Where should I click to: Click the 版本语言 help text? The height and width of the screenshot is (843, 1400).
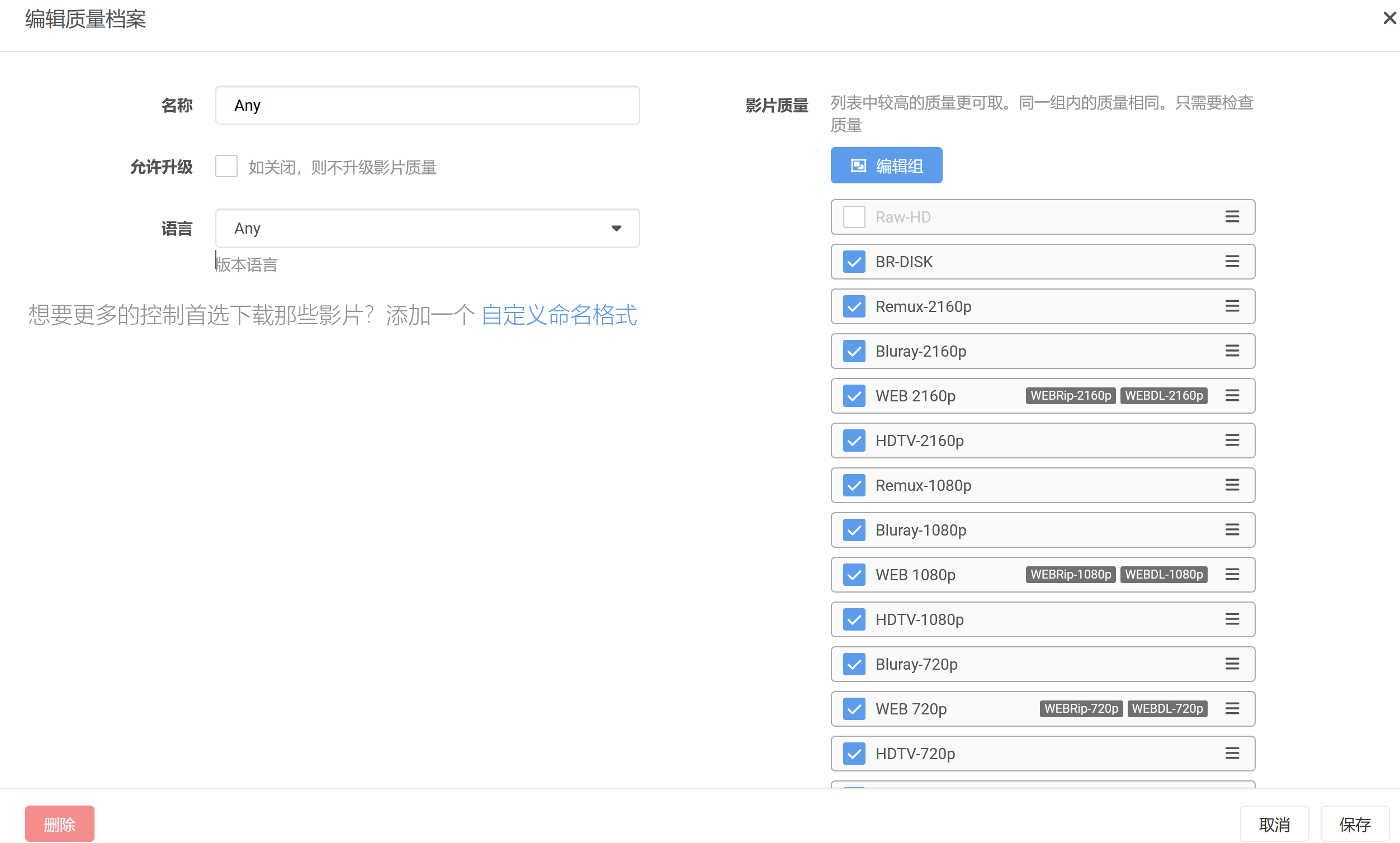247,265
